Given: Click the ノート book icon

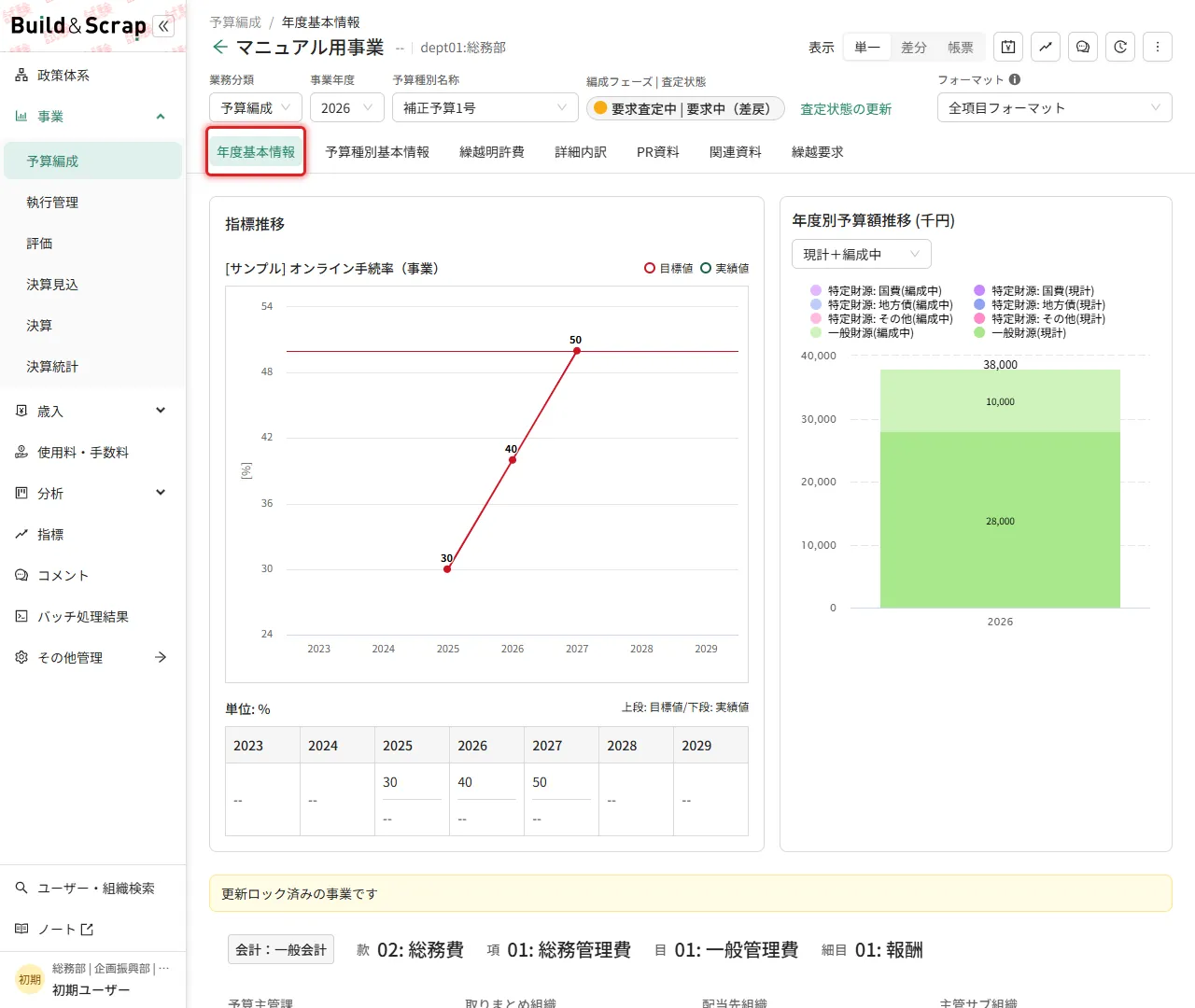Looking at the screenshot, I should click(x=21, y=930).
